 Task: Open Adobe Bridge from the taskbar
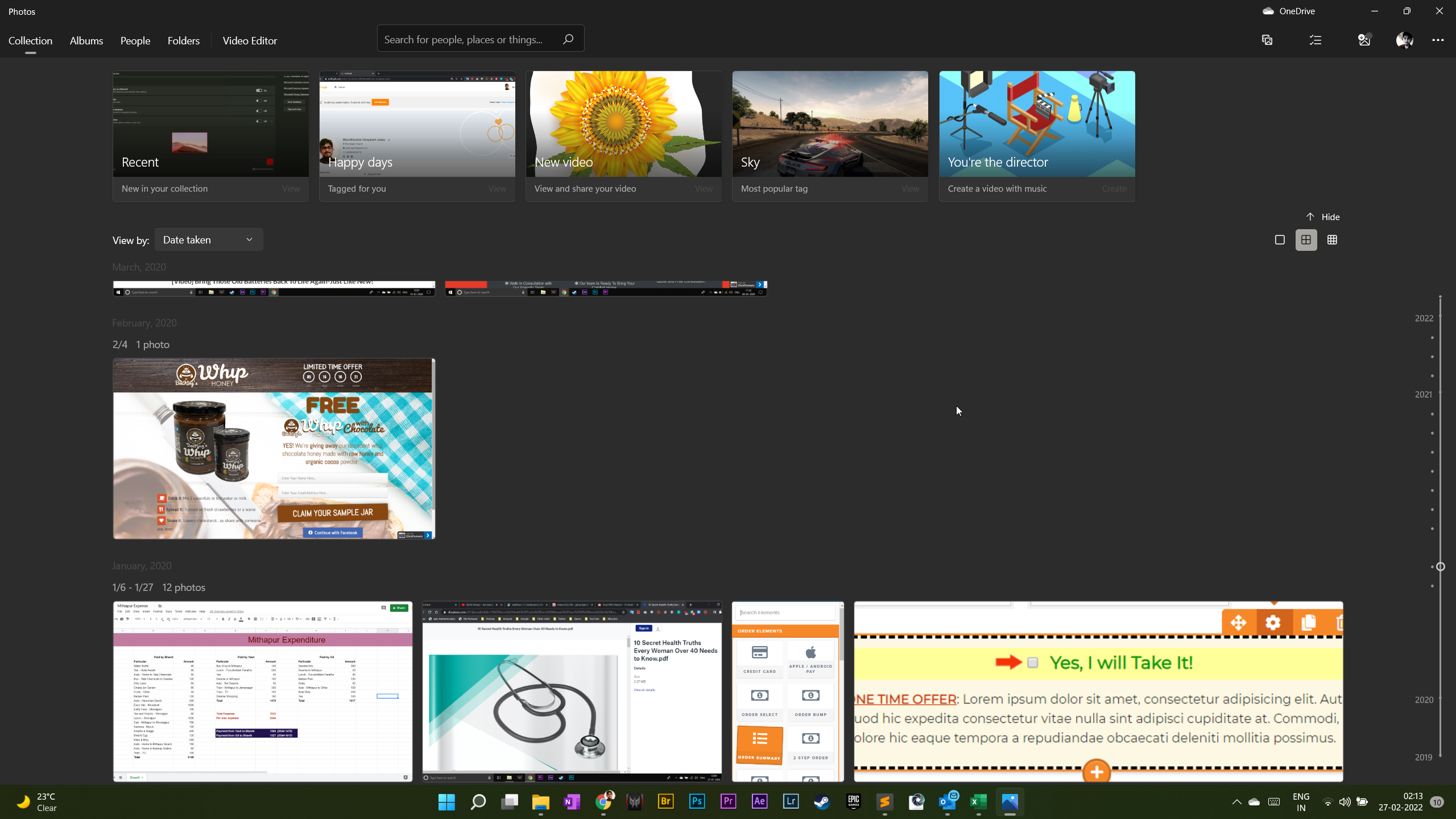(x=666, y=802)
